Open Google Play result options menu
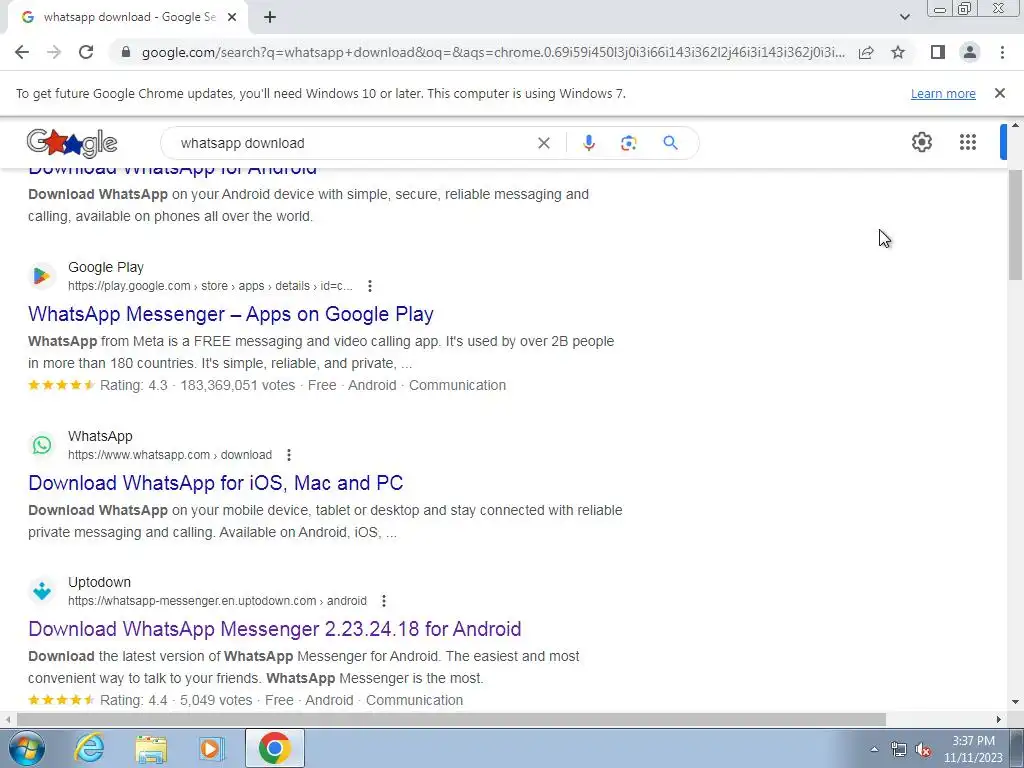This screenshot has width=1024, height=768. coord(370,286)
